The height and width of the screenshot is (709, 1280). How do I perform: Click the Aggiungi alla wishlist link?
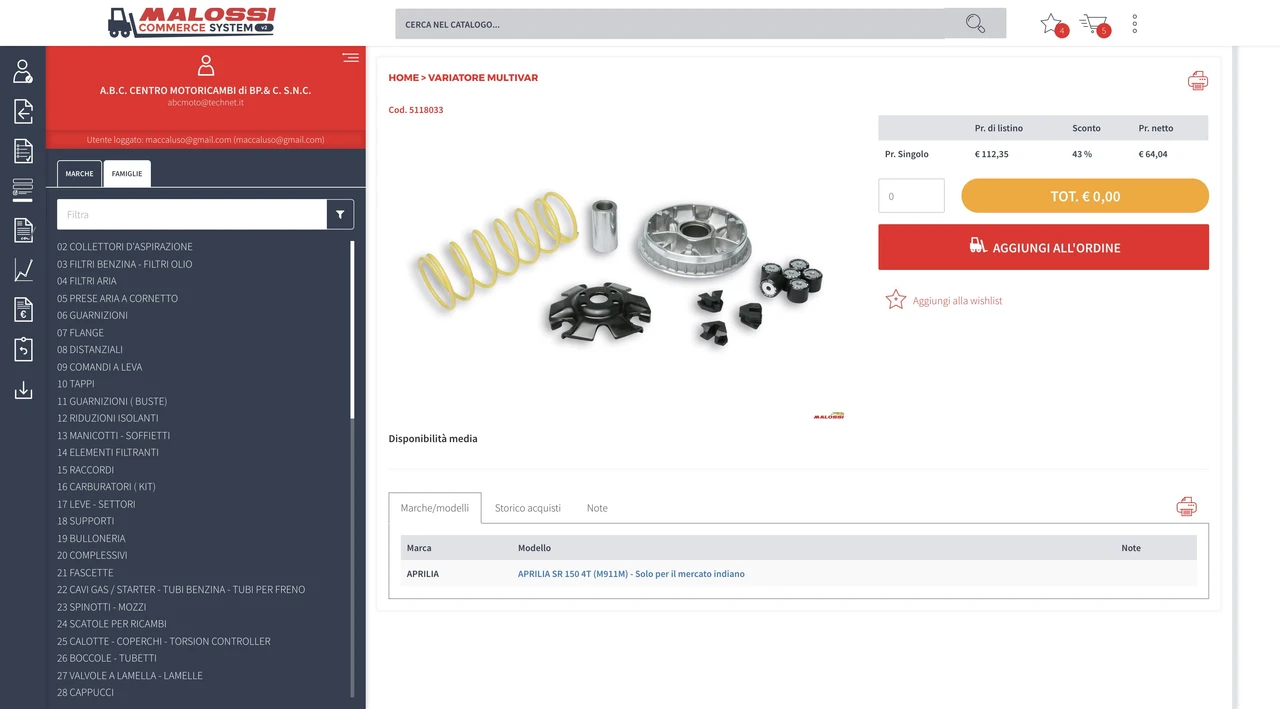(x=957, y=301)
